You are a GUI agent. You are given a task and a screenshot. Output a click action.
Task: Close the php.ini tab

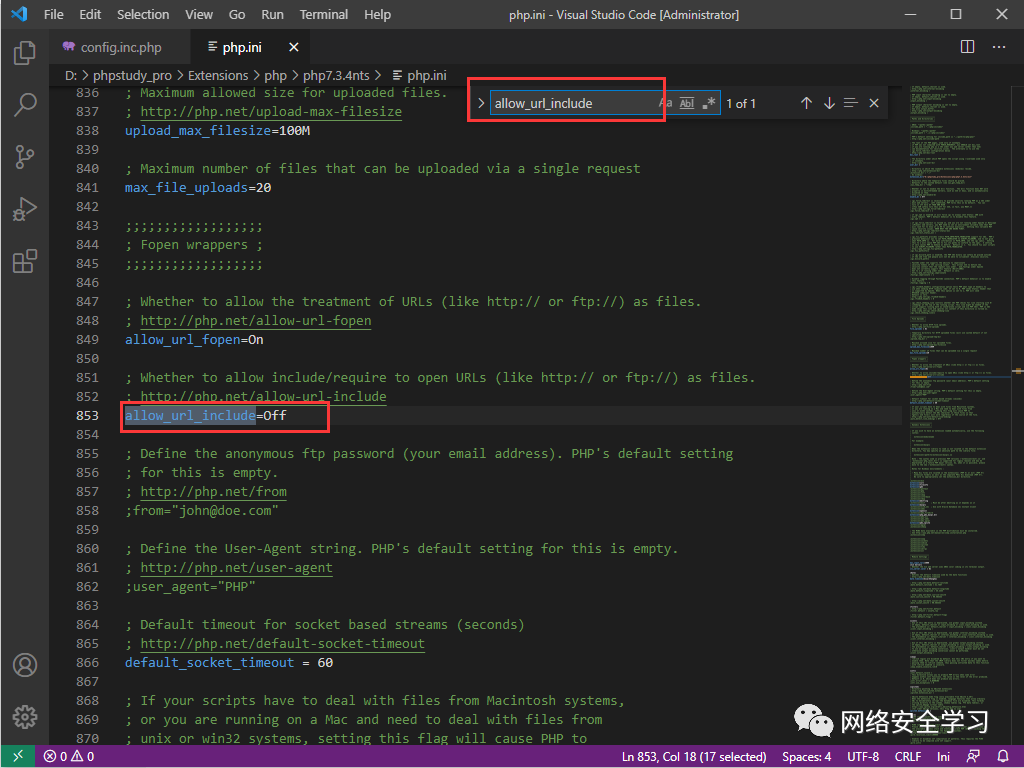point(294,47)
